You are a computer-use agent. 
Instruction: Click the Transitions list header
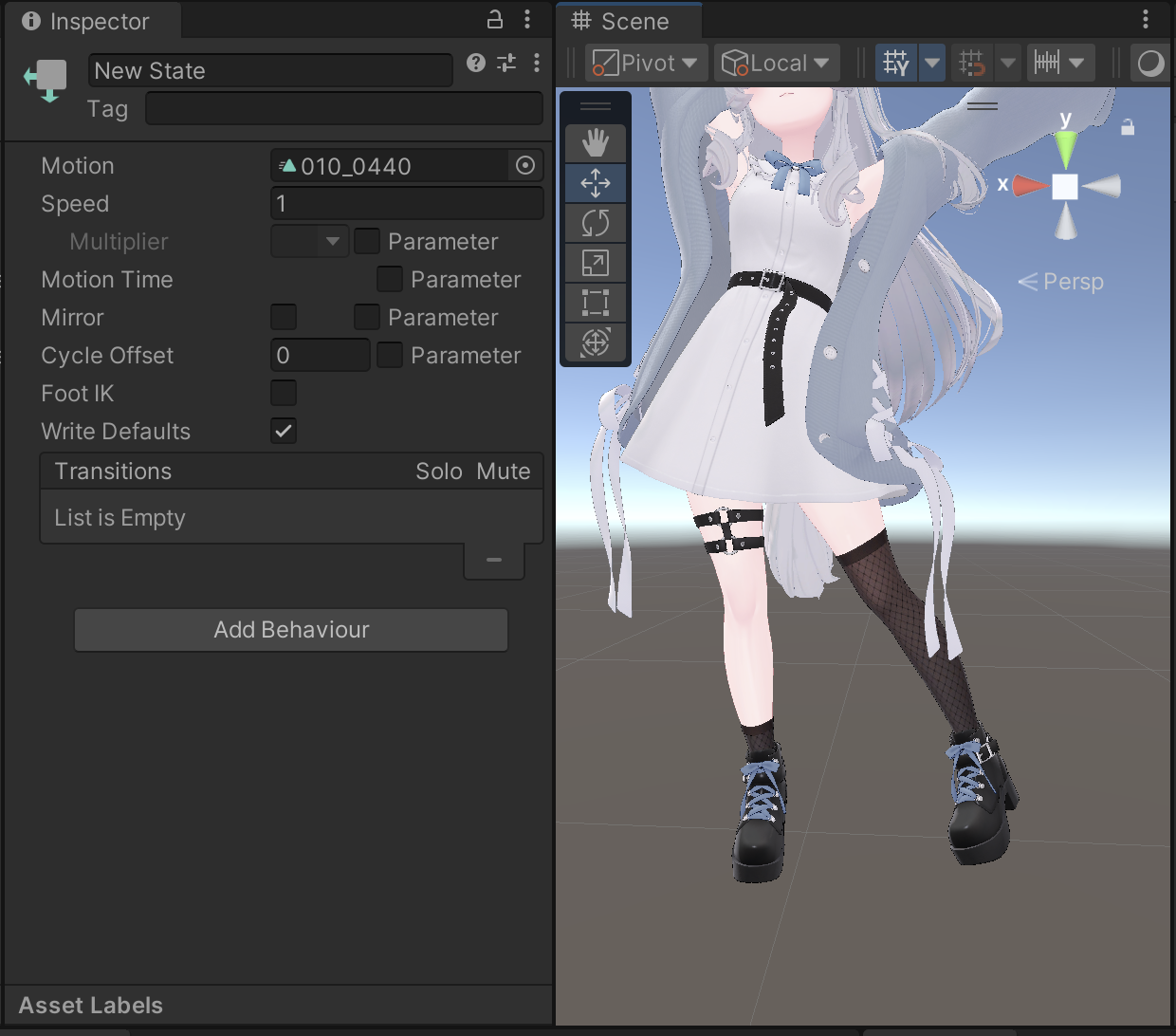coord(291,472)
